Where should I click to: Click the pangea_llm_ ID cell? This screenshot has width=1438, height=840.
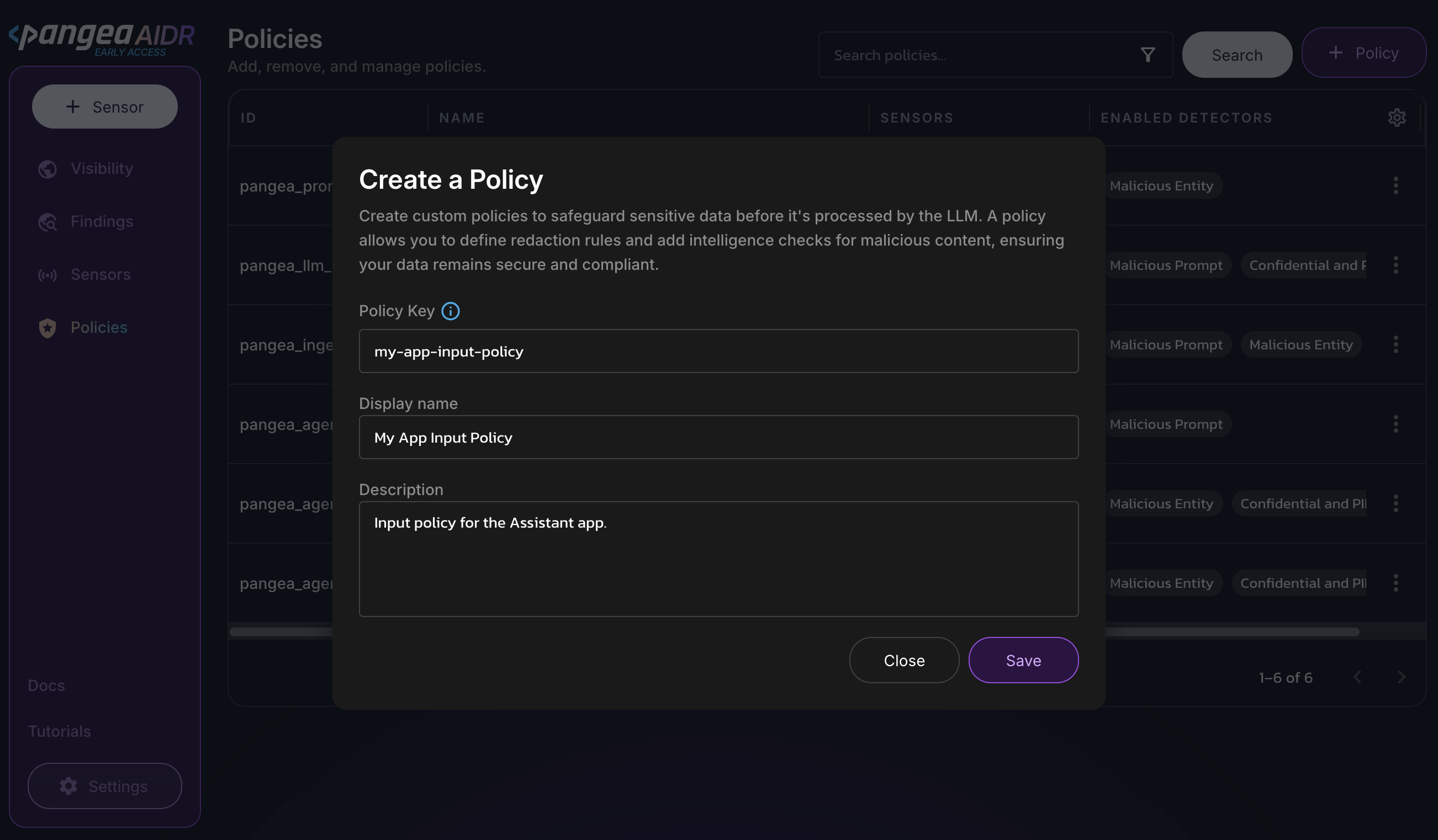[286, 265]
